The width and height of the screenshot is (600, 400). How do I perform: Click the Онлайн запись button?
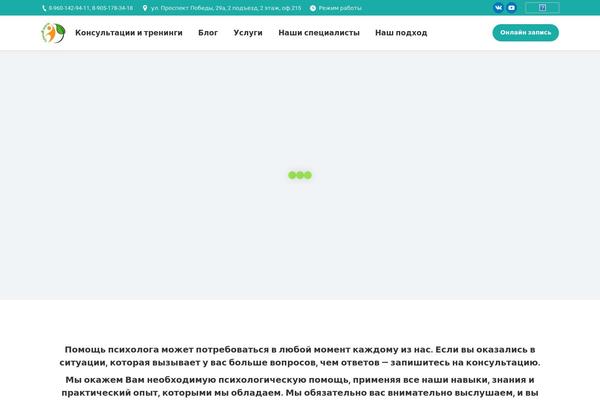[x=525, y=33]
